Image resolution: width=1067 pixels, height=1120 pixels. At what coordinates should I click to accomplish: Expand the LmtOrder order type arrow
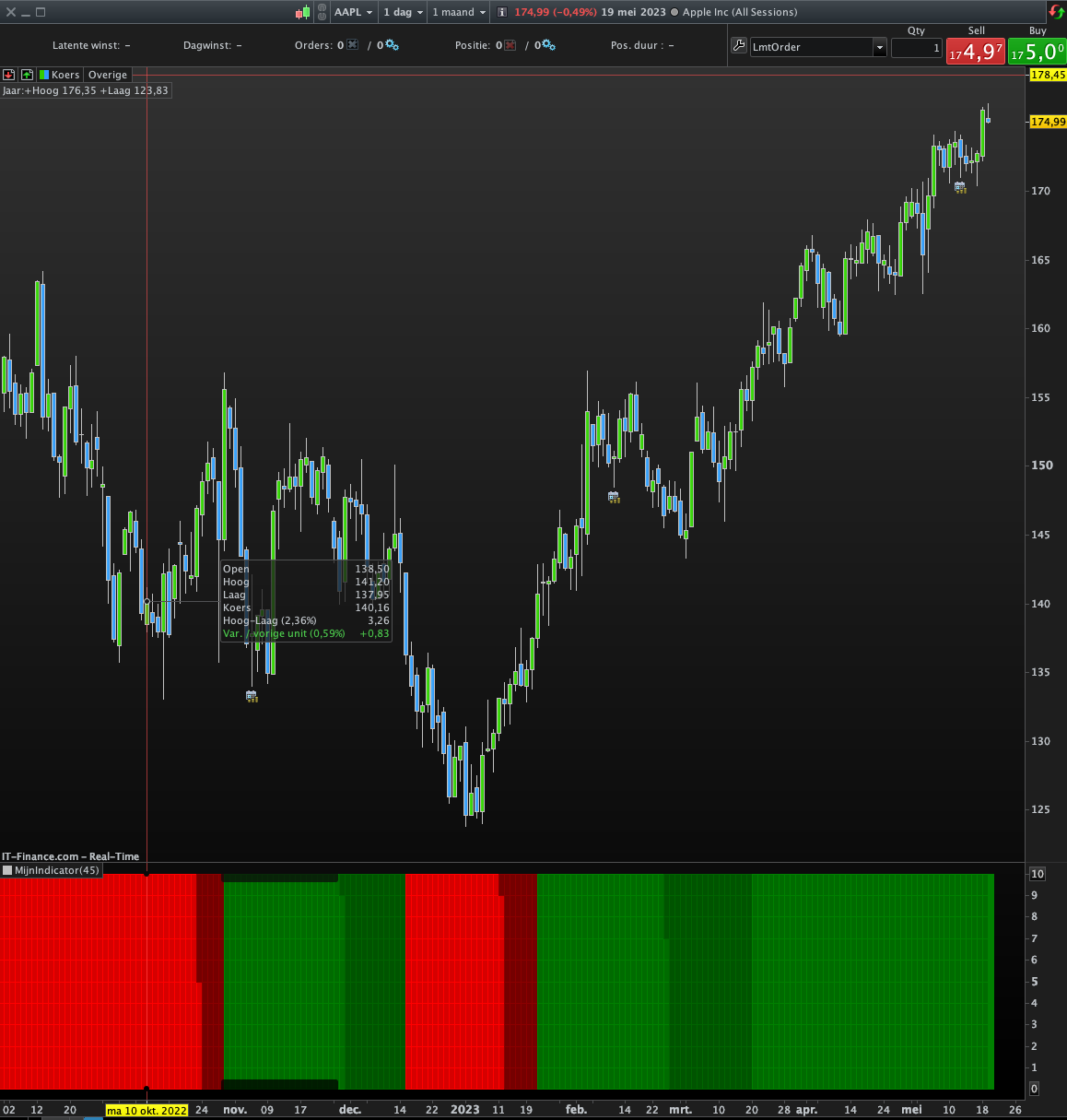coord(880,47)
